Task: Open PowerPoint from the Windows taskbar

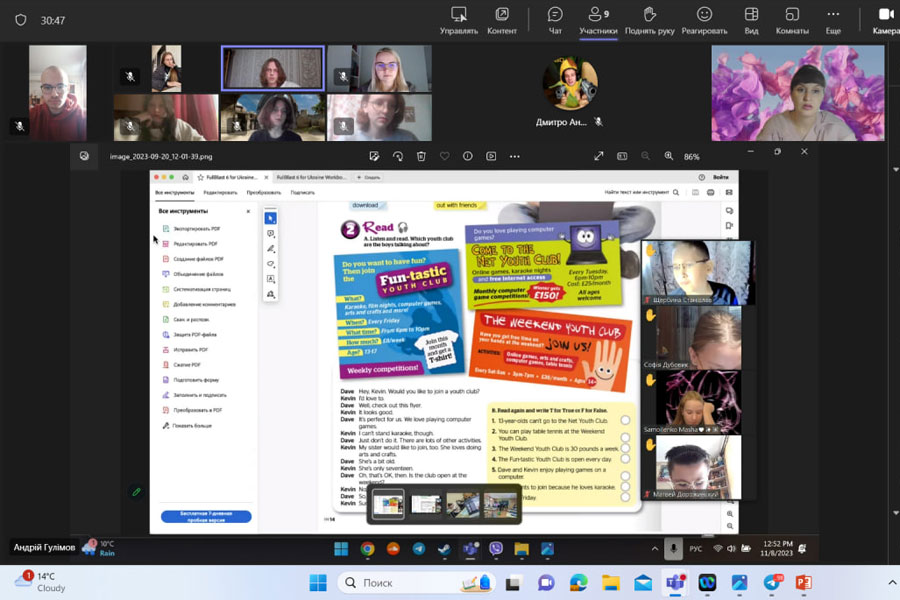Action: pyautogui.click(x=803, y=583)
